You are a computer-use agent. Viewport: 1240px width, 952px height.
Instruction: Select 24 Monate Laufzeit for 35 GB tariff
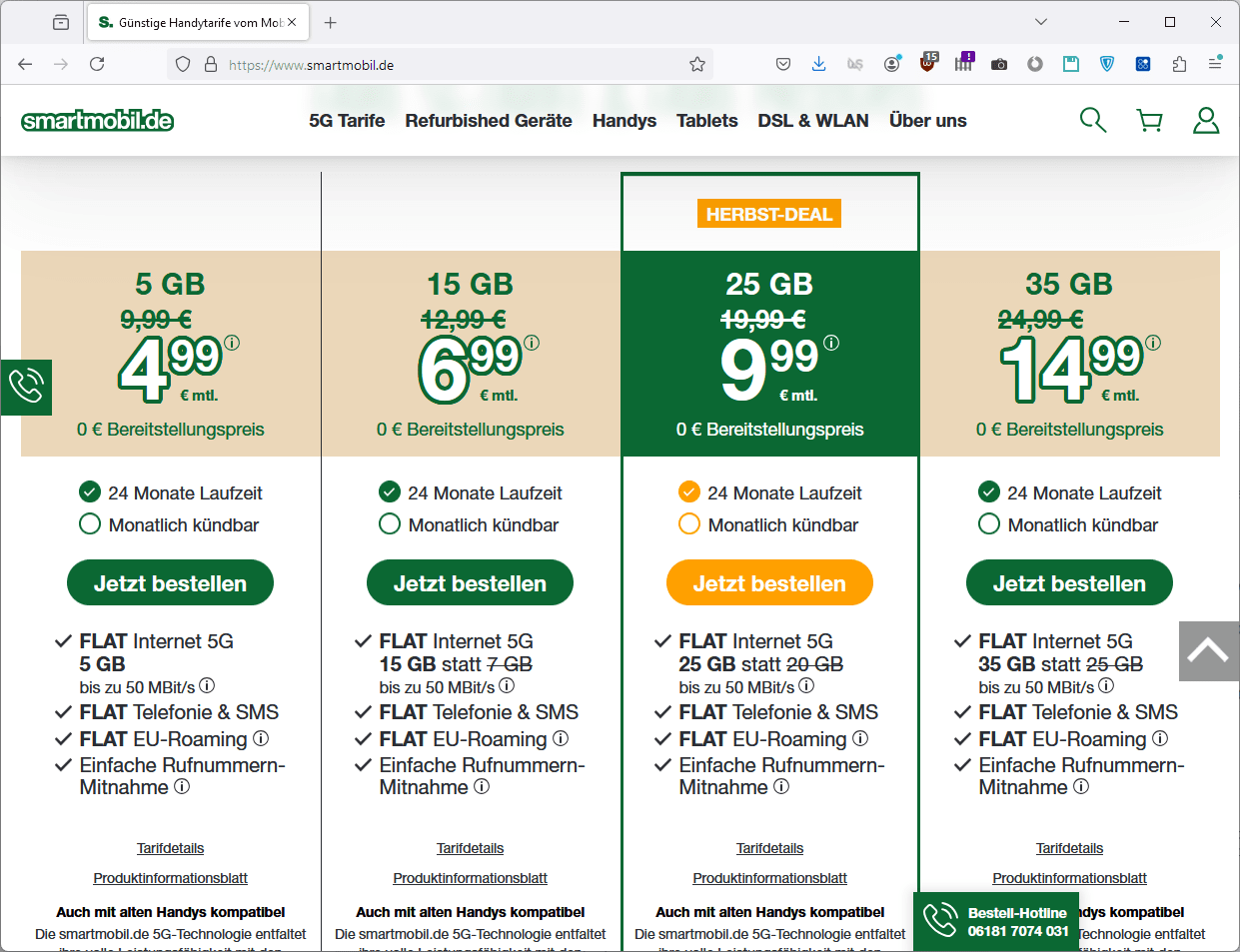click(x=989, y=491)
